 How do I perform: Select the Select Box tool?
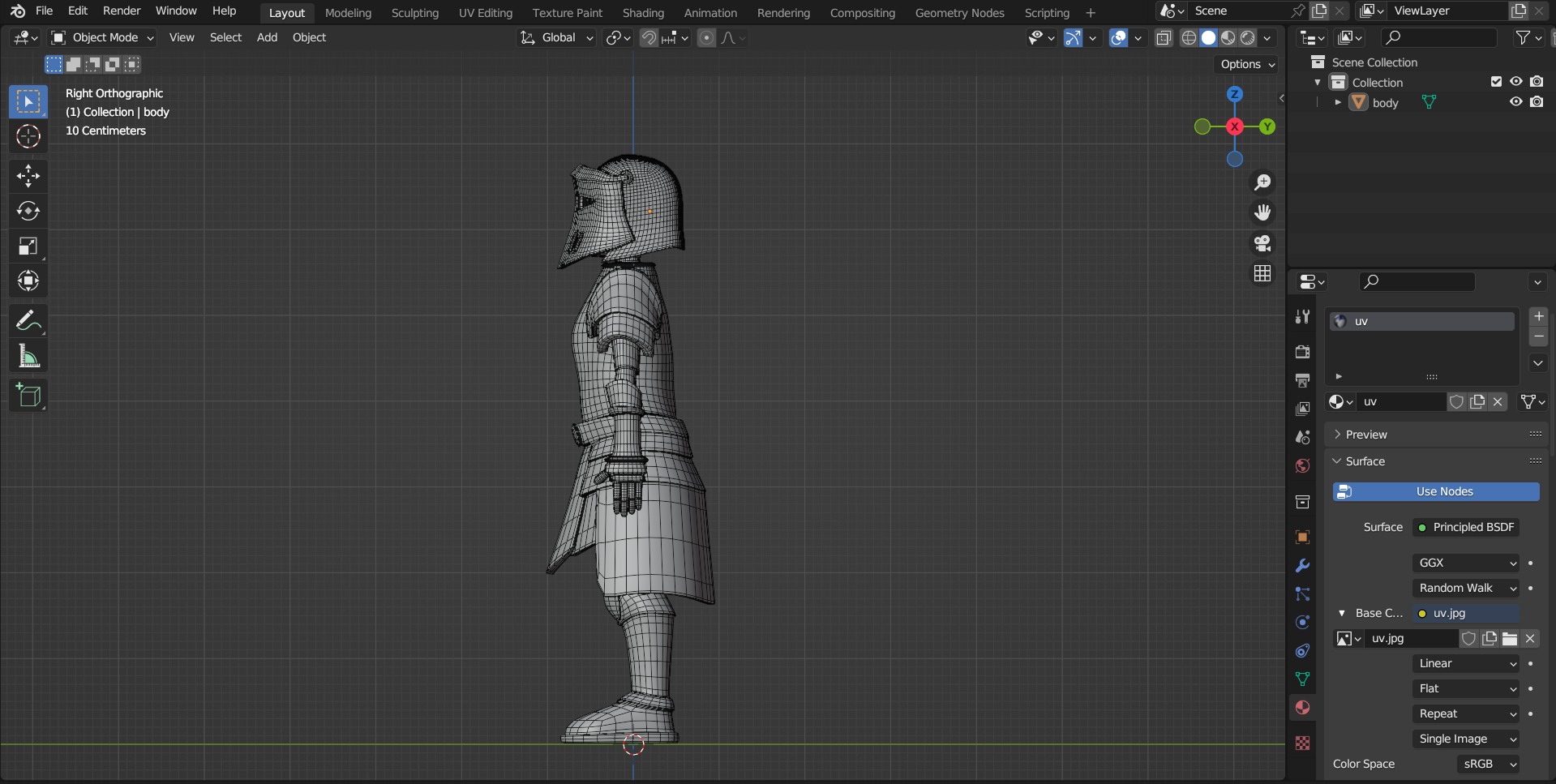pyautogui.click(x=28, y=101)
